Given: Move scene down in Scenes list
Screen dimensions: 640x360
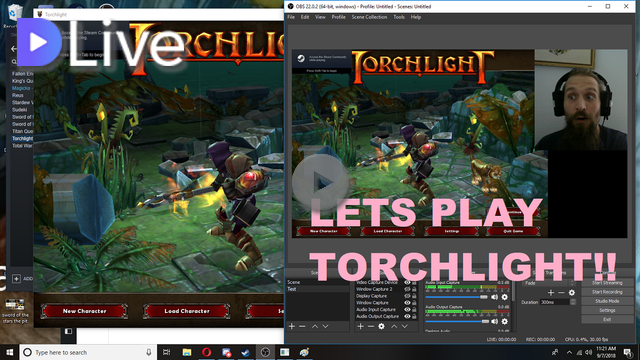Looking at the screenshot, I should coord(325,326).
